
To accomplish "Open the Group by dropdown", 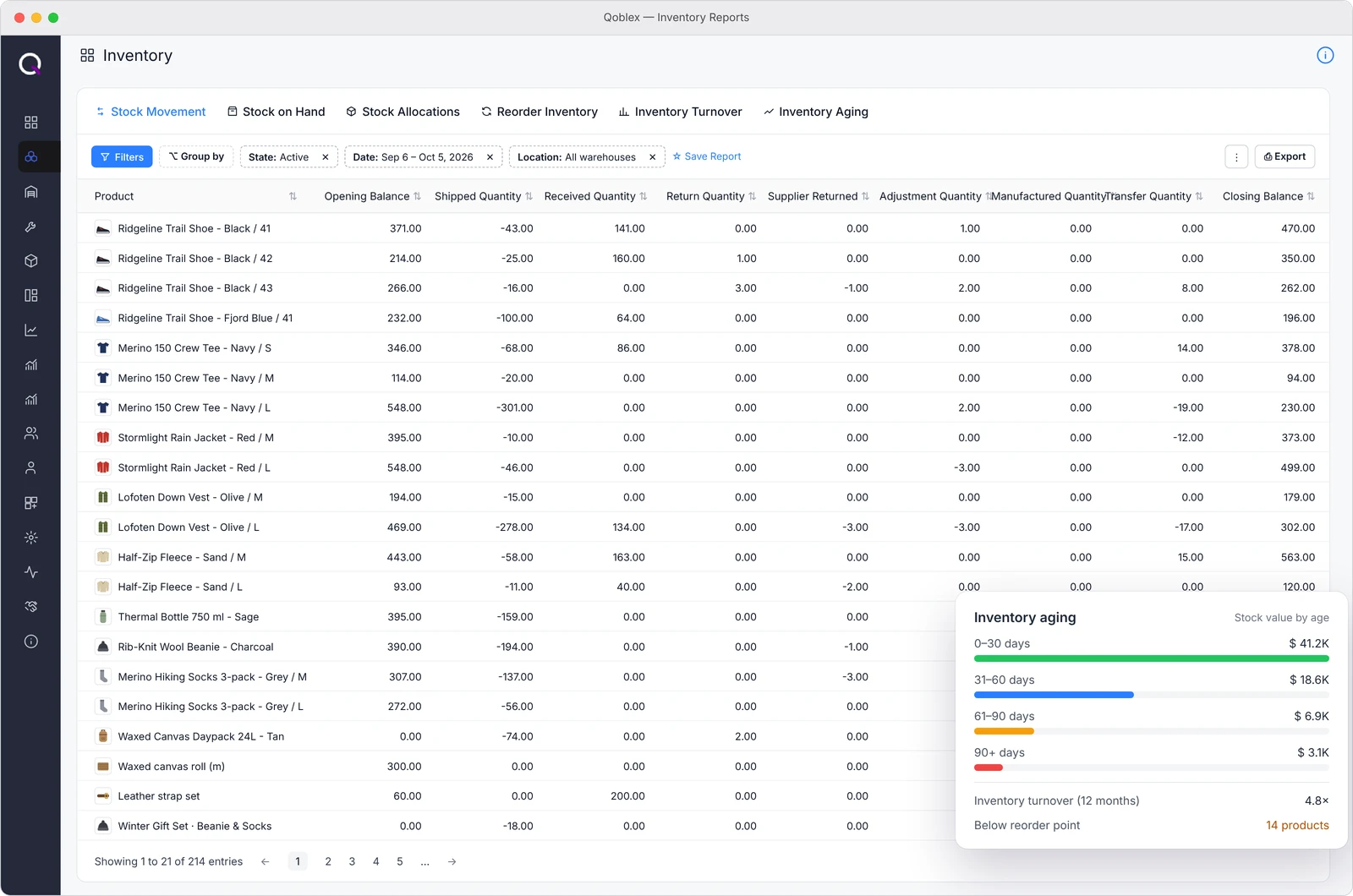I will [196, 157].
